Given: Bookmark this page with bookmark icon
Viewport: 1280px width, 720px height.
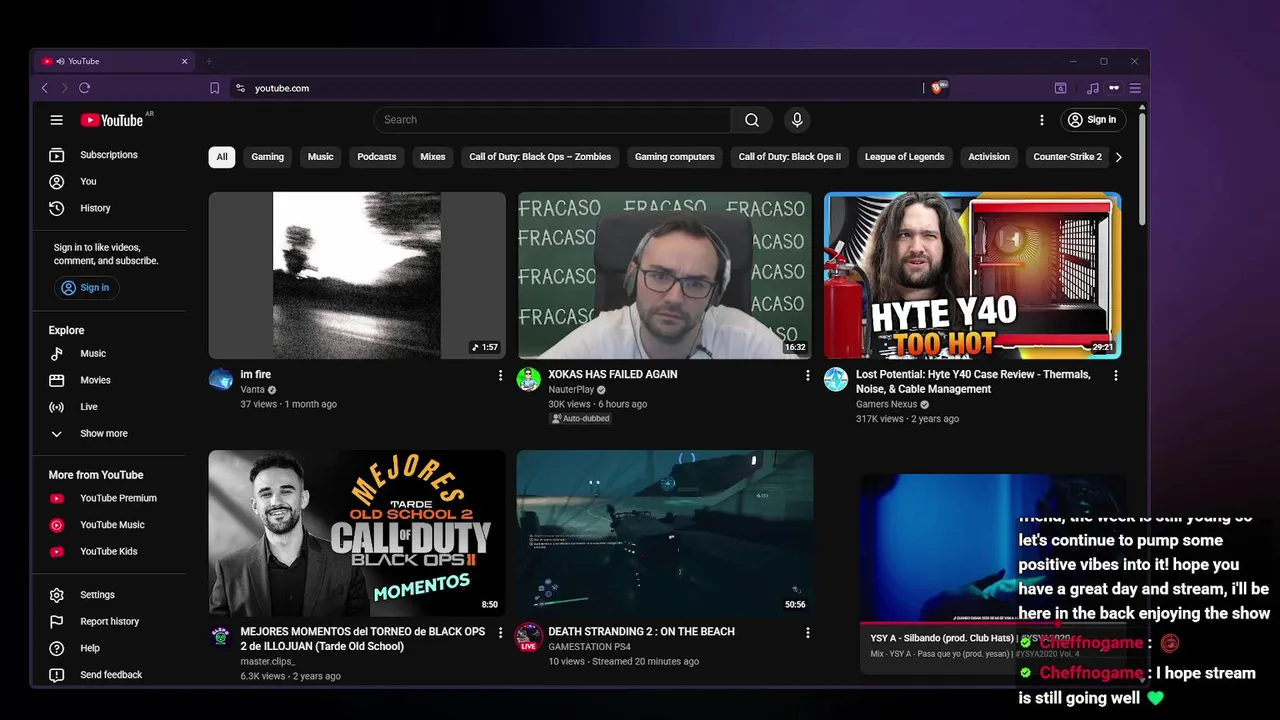Looking at the screenshot, I should 214,88.
